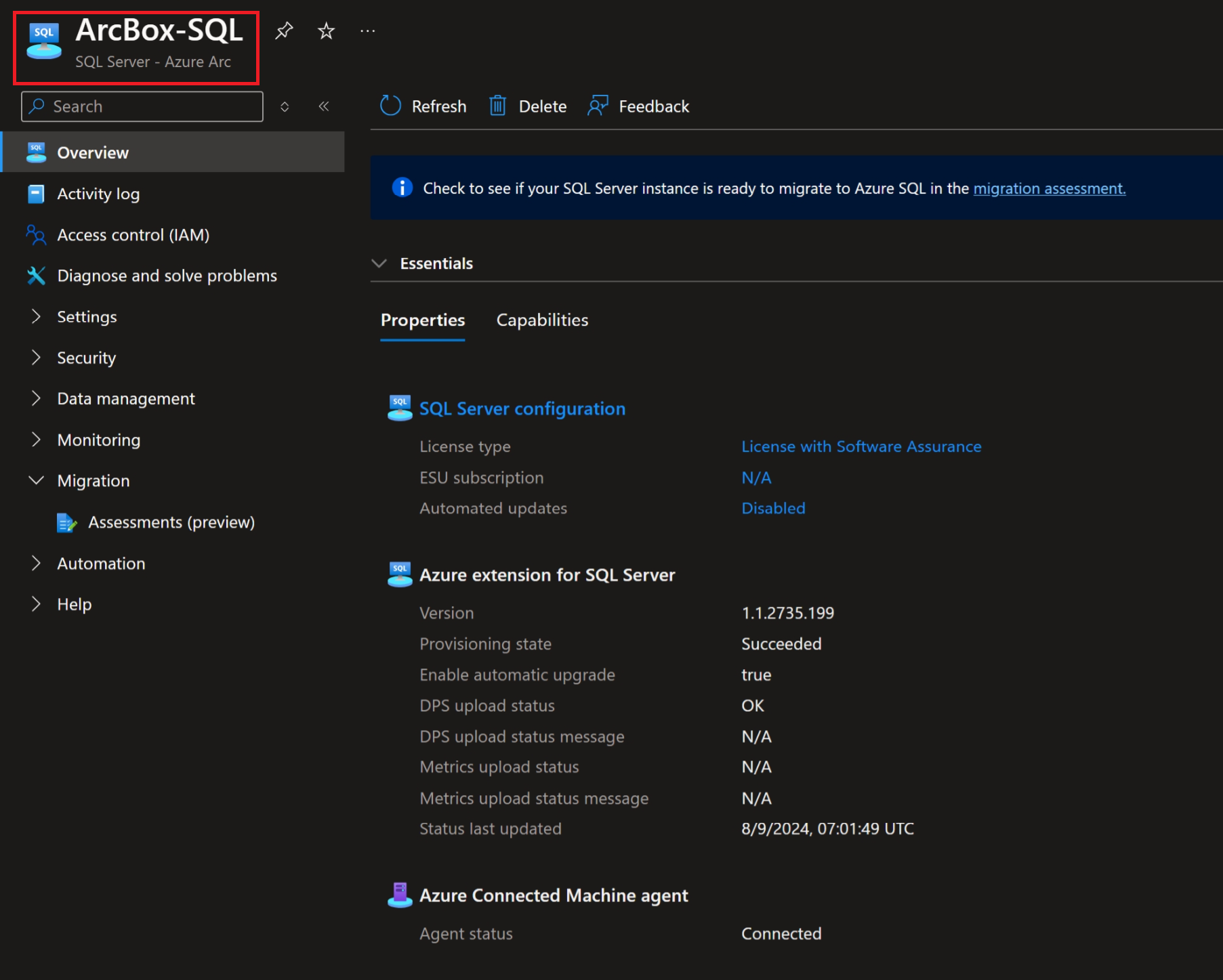Click the License type label

point(465,446)
